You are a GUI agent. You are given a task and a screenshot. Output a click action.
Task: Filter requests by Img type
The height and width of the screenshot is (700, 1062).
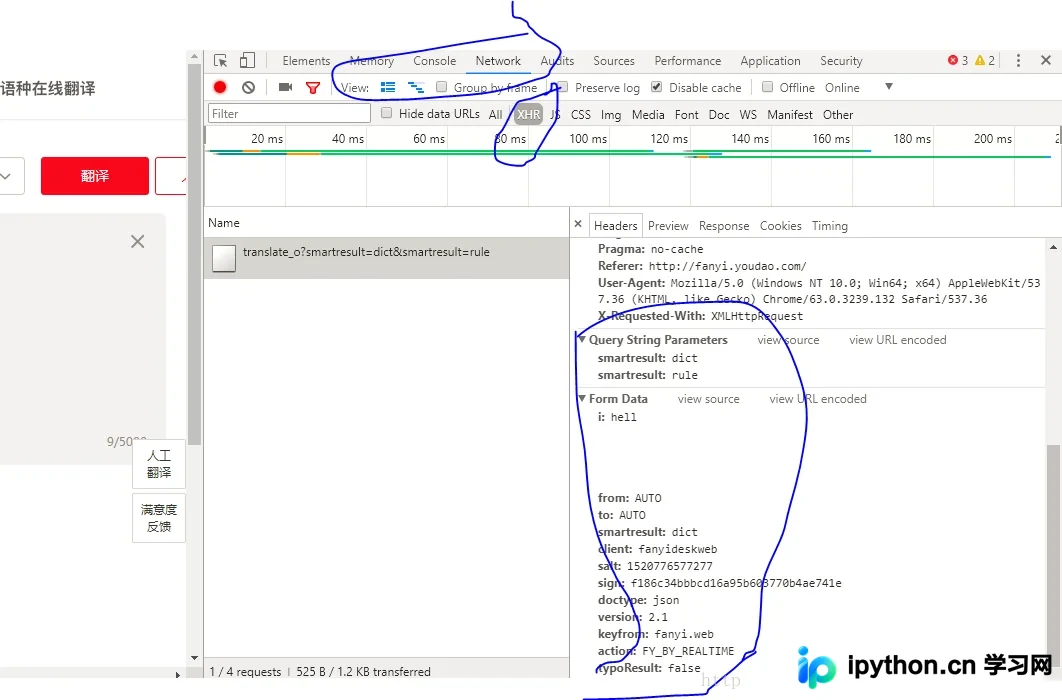(x=610, y=114)
